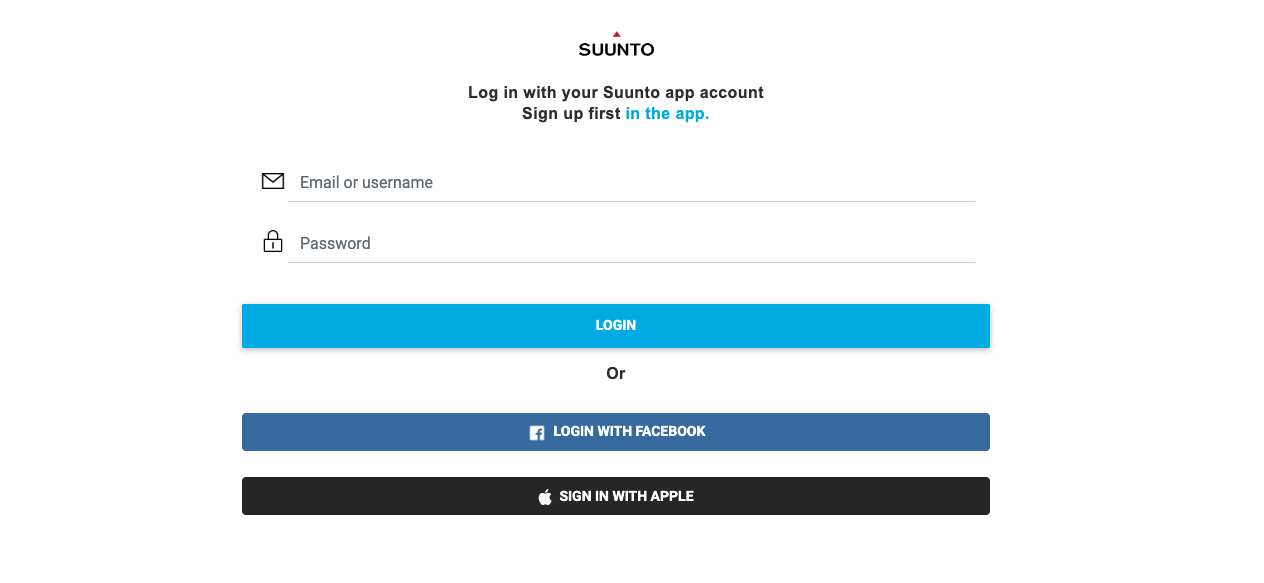The height and width of the screenshot is (583, 1264).
Task: Click the Apple logo icon on the button
Action: click(545, 496)
